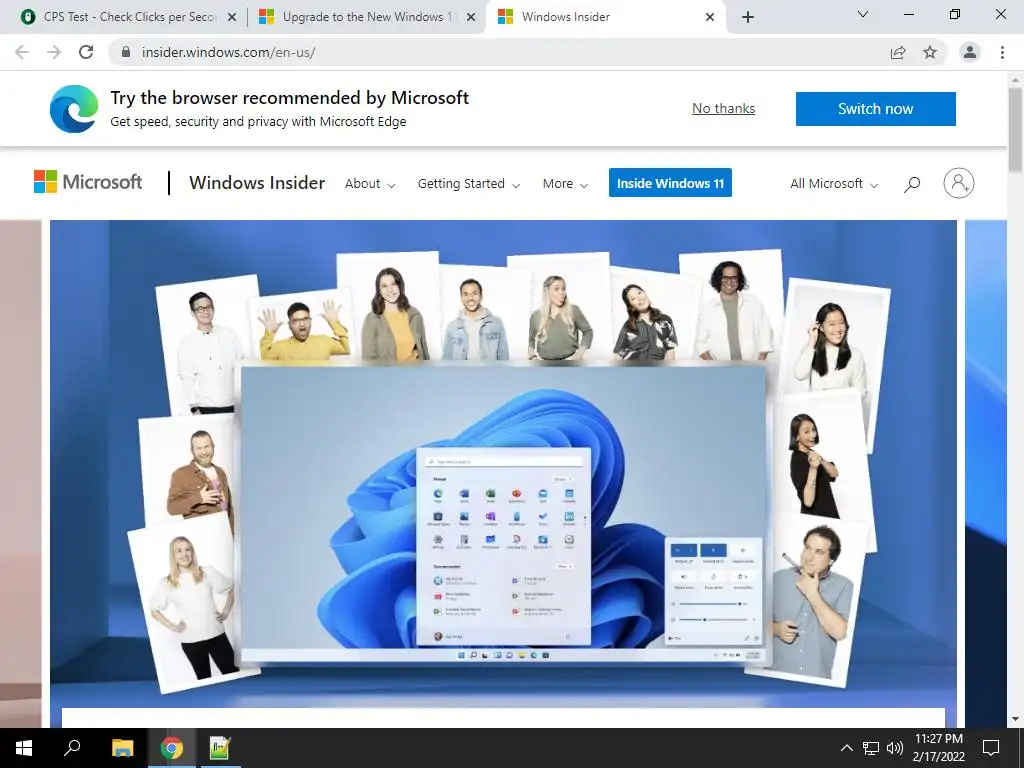The image size is (1024, 768).
Task: Close the CPS Test tab
Action: click(232, 17)
